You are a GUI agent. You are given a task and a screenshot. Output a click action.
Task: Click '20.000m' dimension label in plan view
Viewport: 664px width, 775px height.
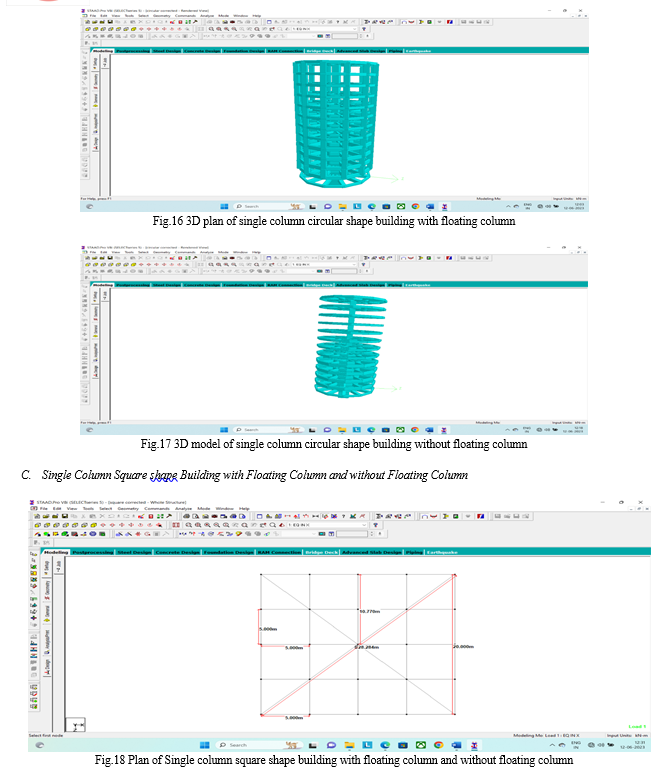464,646
